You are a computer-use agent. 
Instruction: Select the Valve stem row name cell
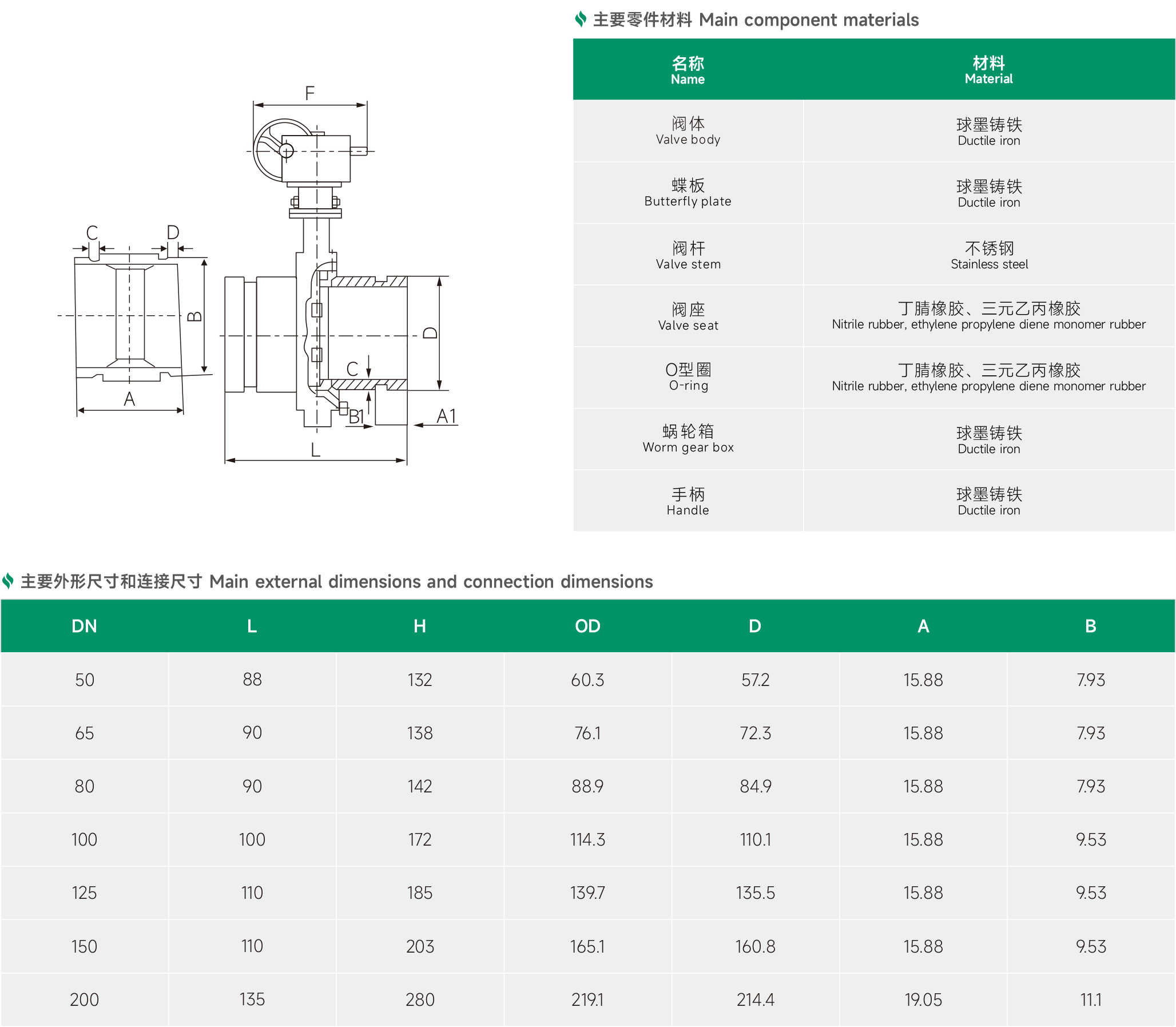point(688,255)
